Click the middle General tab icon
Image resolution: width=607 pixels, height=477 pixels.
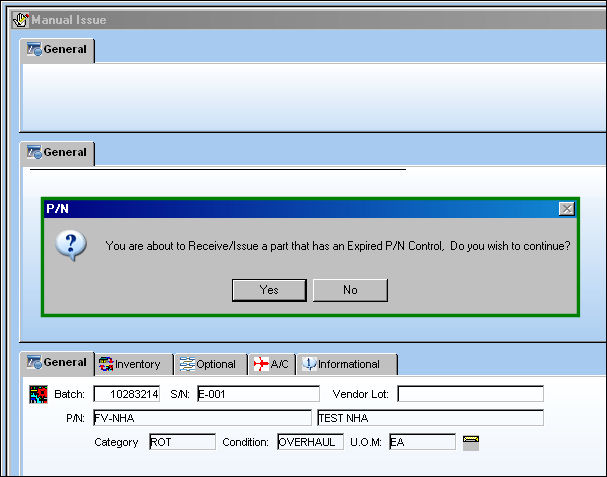34,152
